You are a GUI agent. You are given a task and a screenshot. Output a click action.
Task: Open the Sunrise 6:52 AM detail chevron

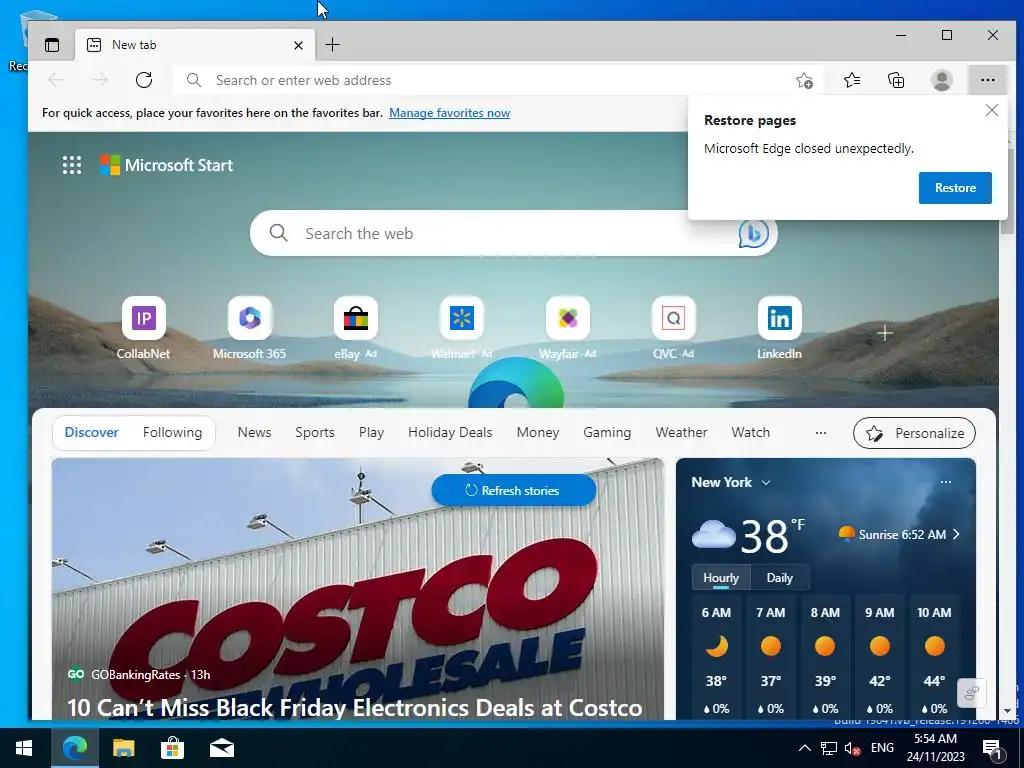(x=956, y=534)
